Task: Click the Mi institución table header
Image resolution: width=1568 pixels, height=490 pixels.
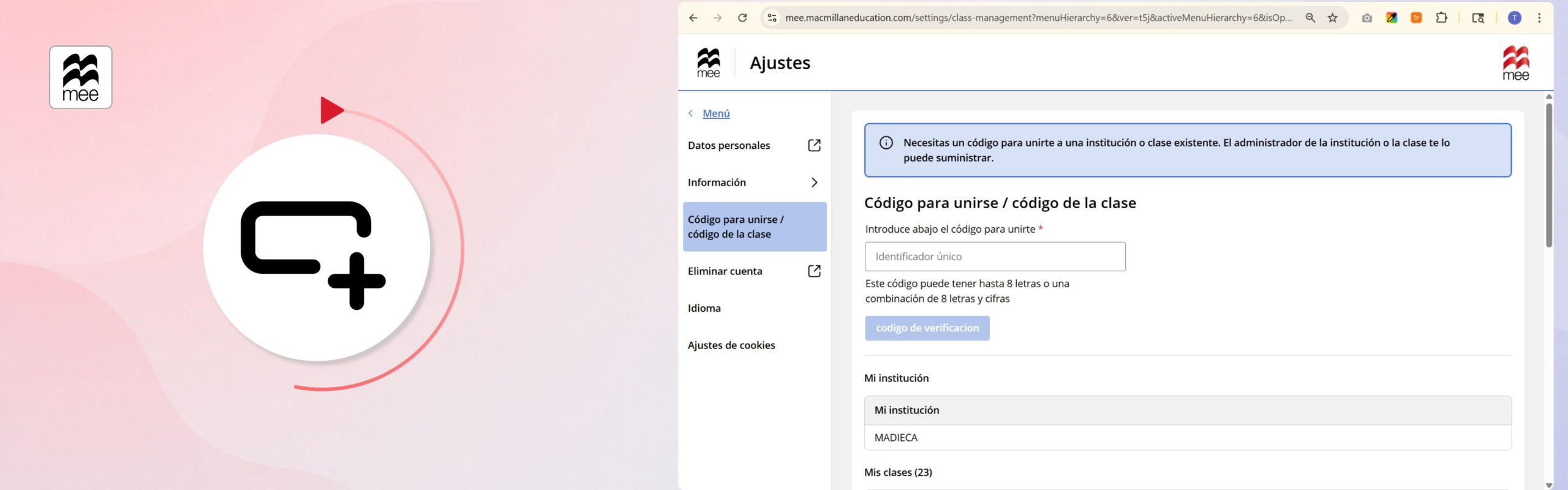Action: 1188,410
